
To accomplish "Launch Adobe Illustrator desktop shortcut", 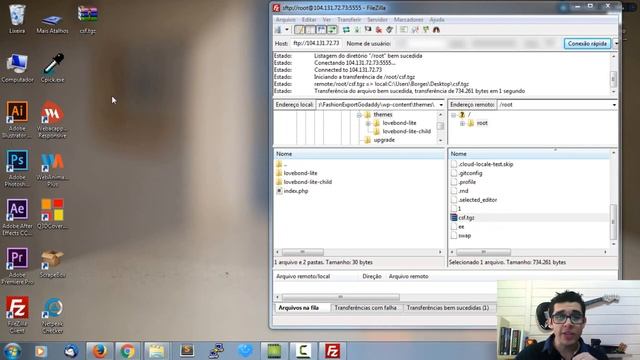I will [17, 120].
